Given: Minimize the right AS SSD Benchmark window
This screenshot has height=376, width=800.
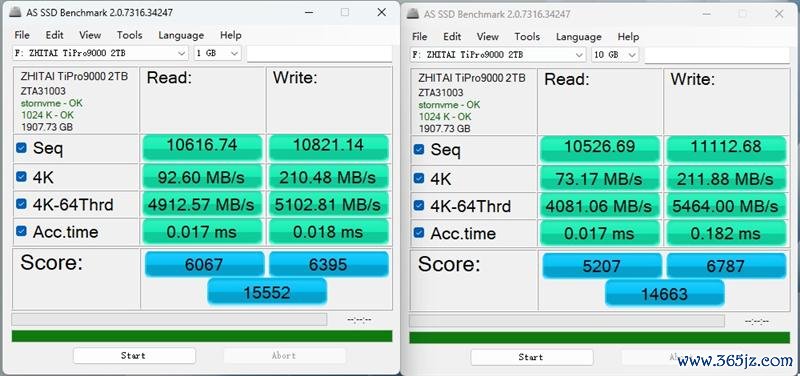Looking at the screenshot, I should click(706, 14).
